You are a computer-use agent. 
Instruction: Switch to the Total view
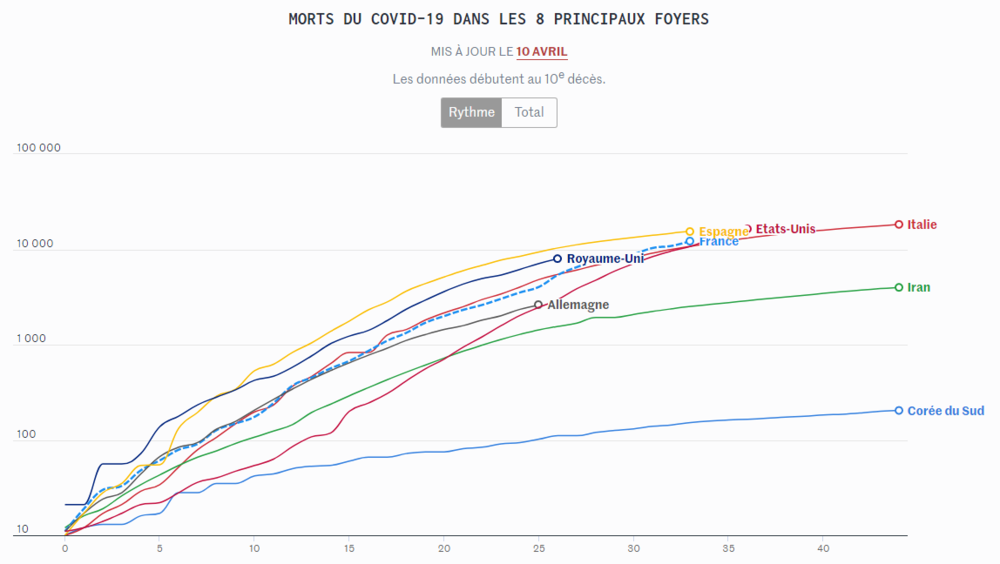(x=529, y=113)
